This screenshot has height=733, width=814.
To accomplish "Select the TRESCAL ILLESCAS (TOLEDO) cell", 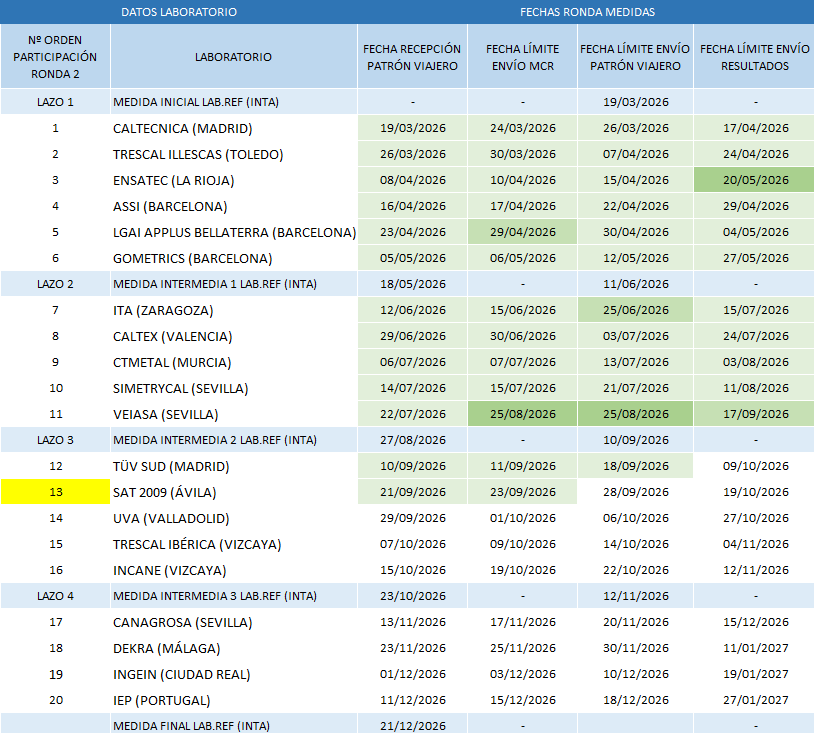I will pos(234,154).
